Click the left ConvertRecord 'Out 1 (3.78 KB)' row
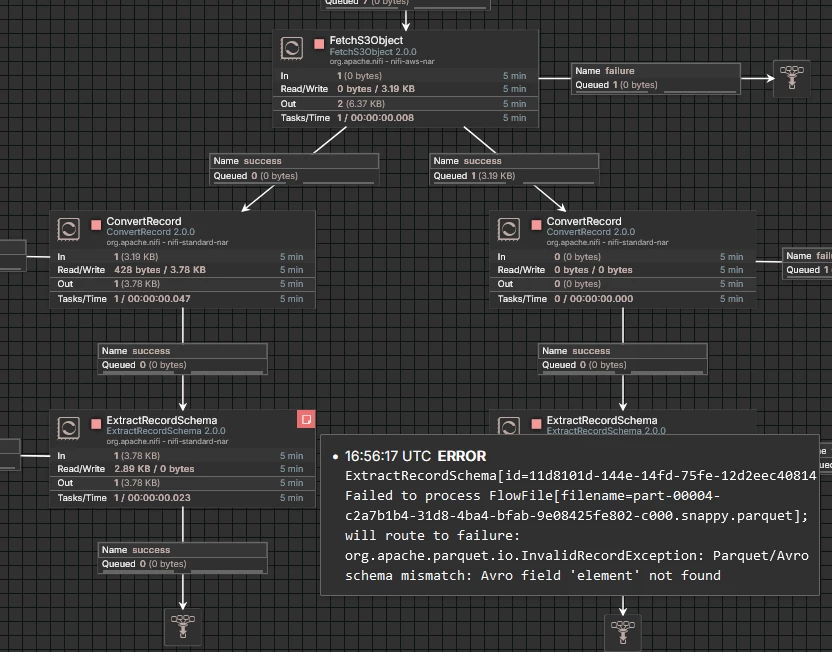832x652 pixels. coord(183,284)
